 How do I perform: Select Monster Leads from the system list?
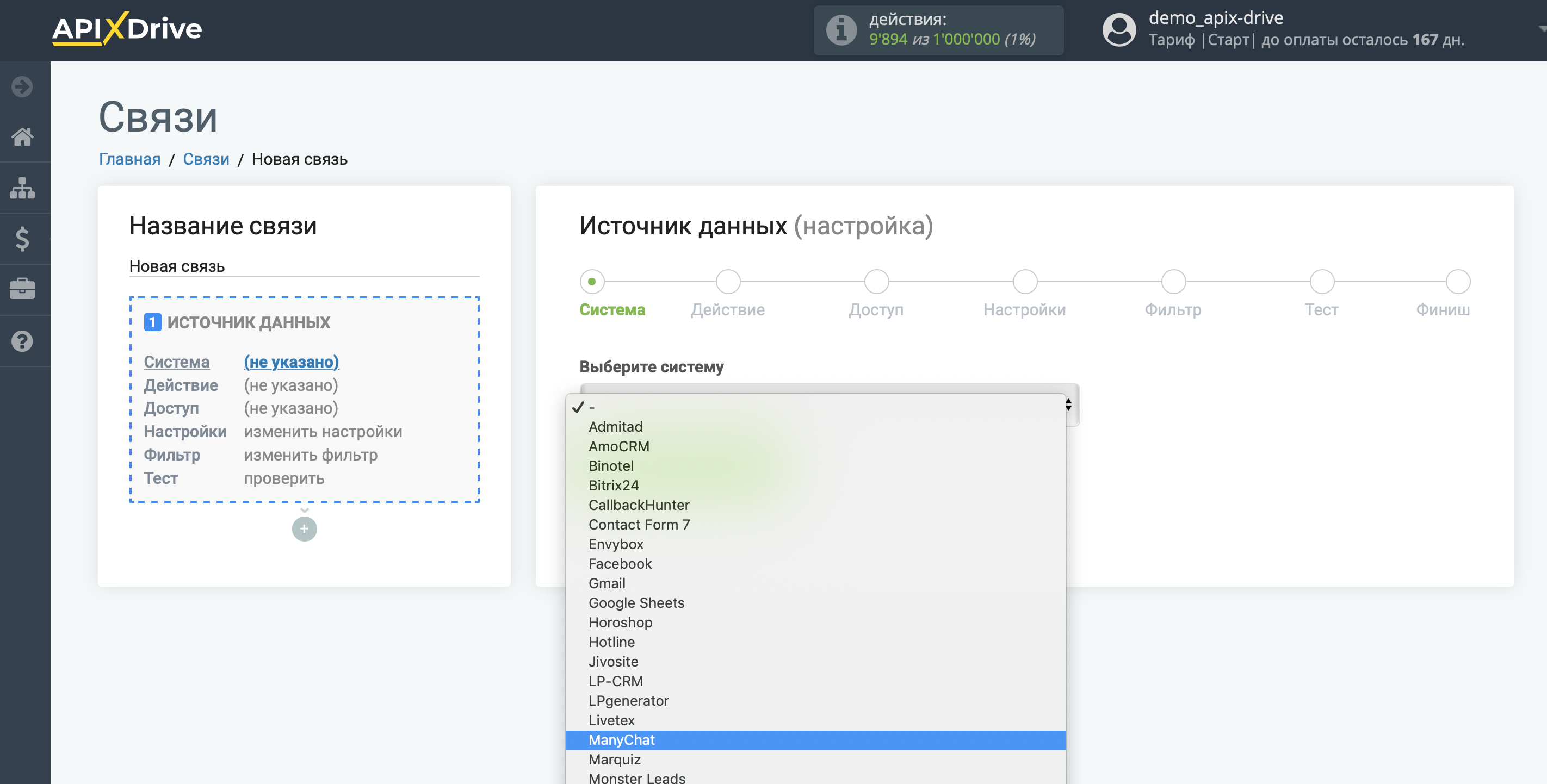point(815,777)
